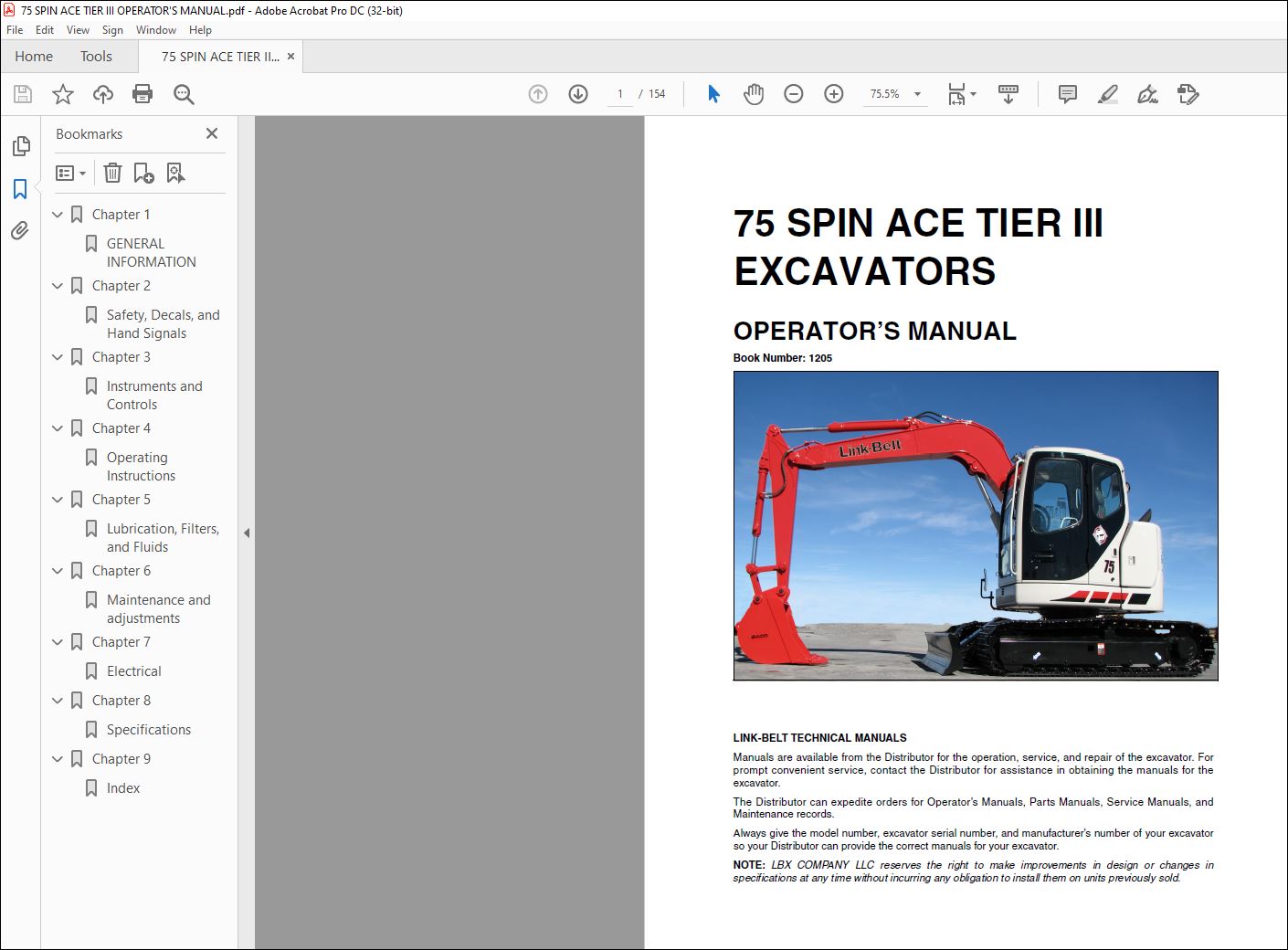
Task: Collapse the Chapter 4 bookmark
Action: coord(58,428)
